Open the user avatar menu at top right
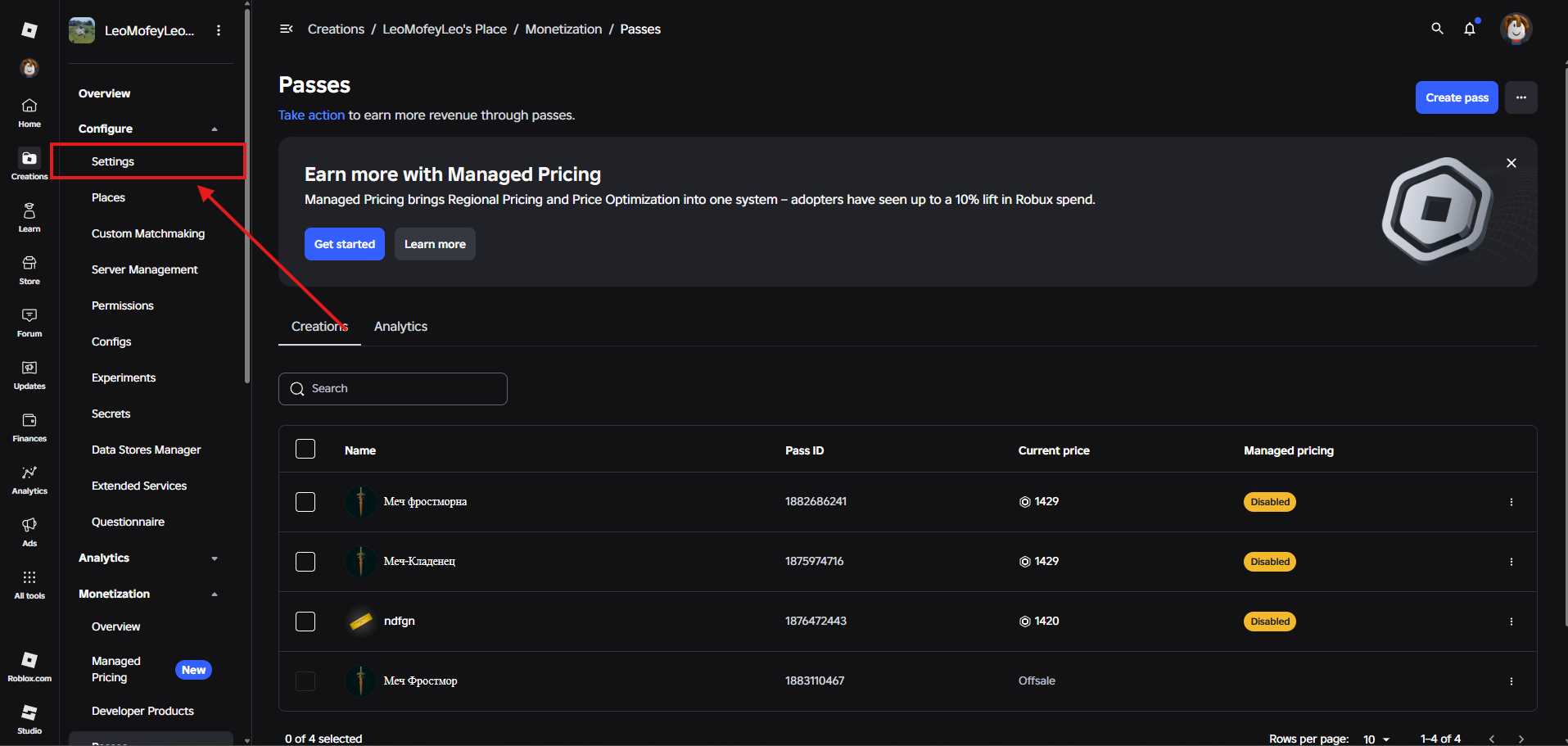This screenshot has height=746, width=1568. tap(1516, 29)
